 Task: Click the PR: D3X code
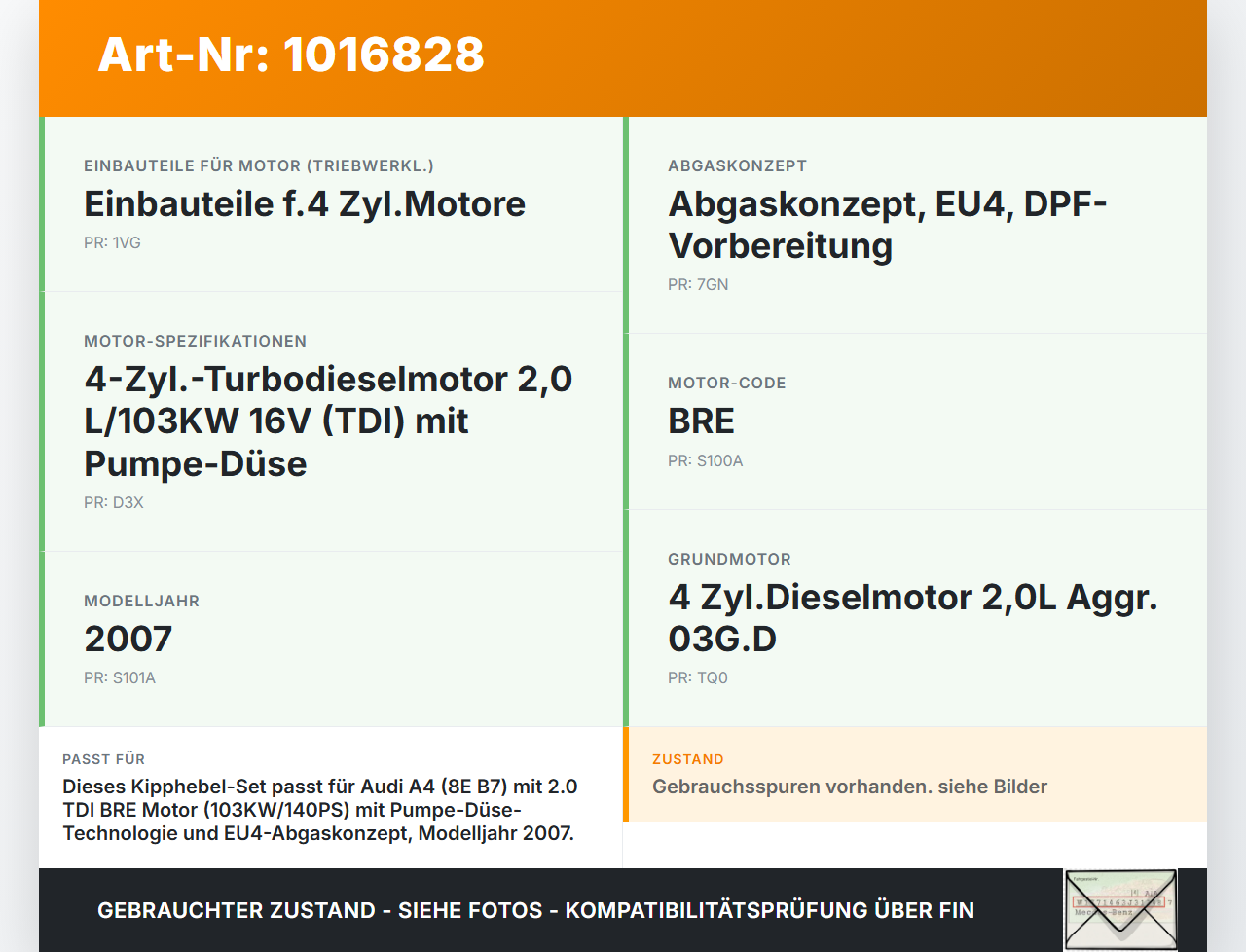pos(112,502)
